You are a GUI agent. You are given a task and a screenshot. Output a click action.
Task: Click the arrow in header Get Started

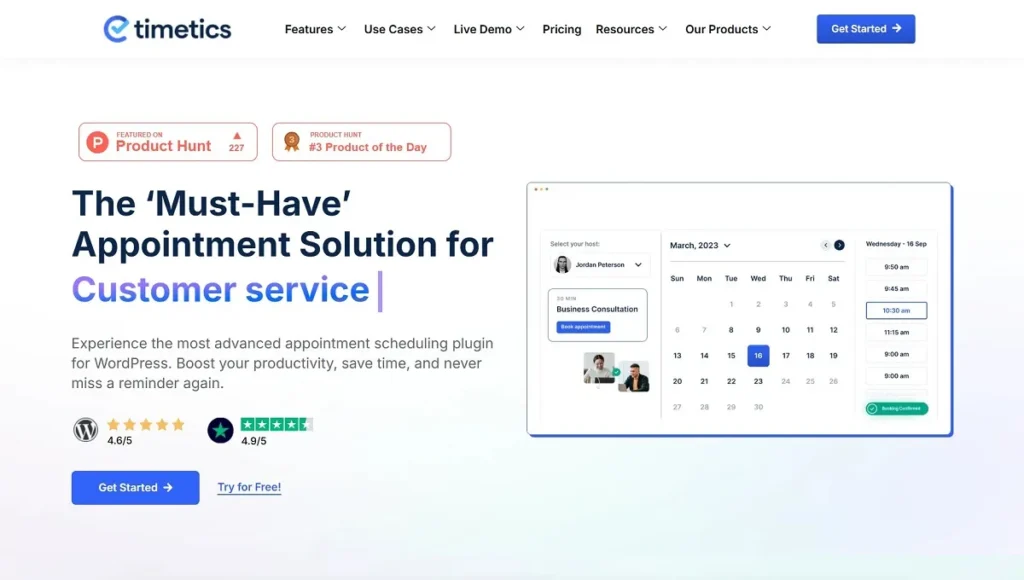point(897,29)
